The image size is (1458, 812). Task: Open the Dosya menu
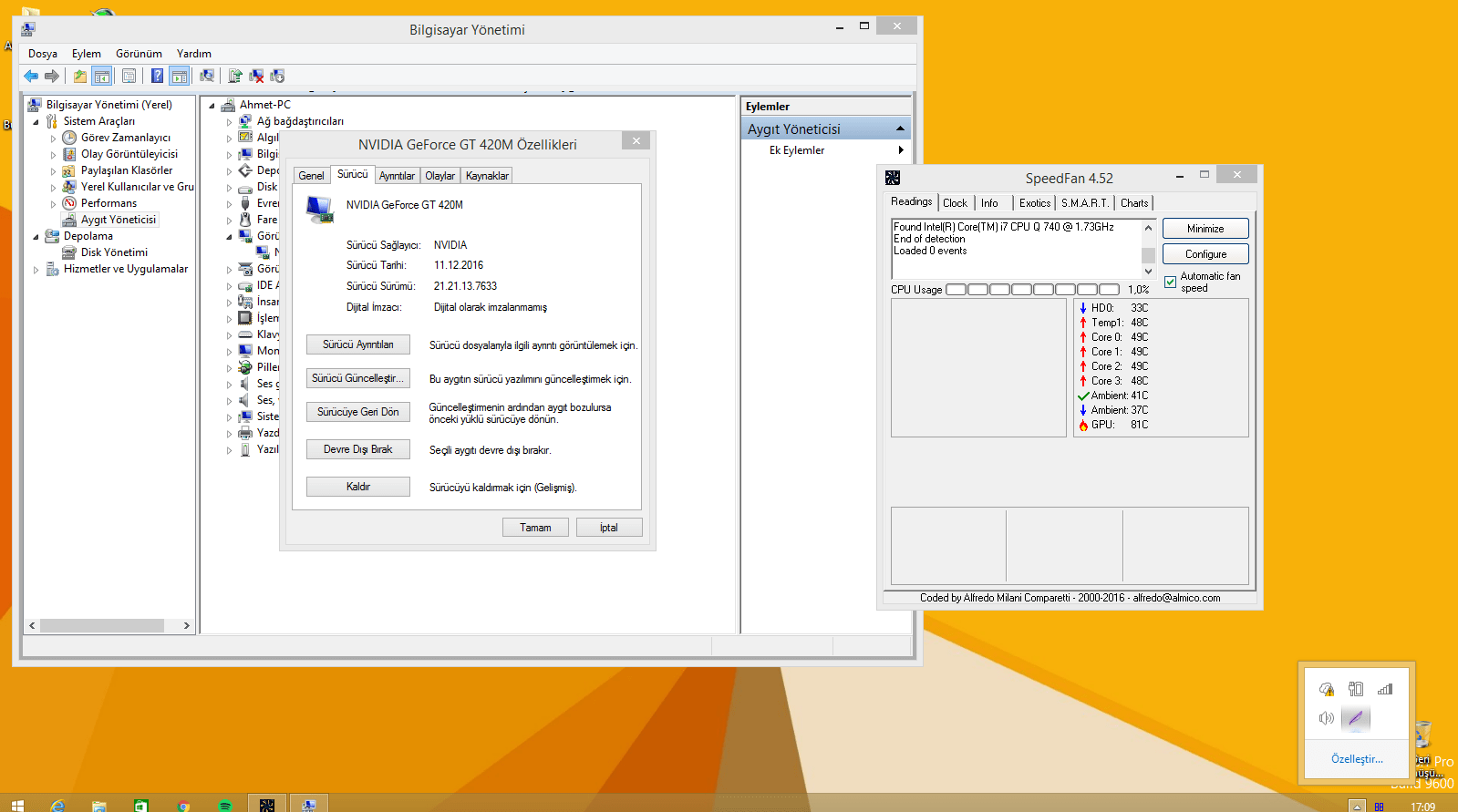[x=43, y=54]
